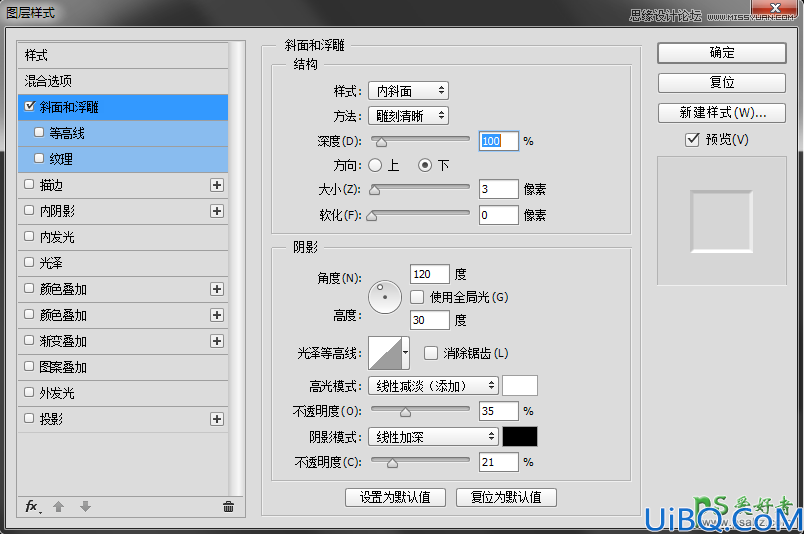Viewport: 804px width, 534px height.
Task: Open the 阴影模式 blend mode dropdown
Action: (433, 437)
